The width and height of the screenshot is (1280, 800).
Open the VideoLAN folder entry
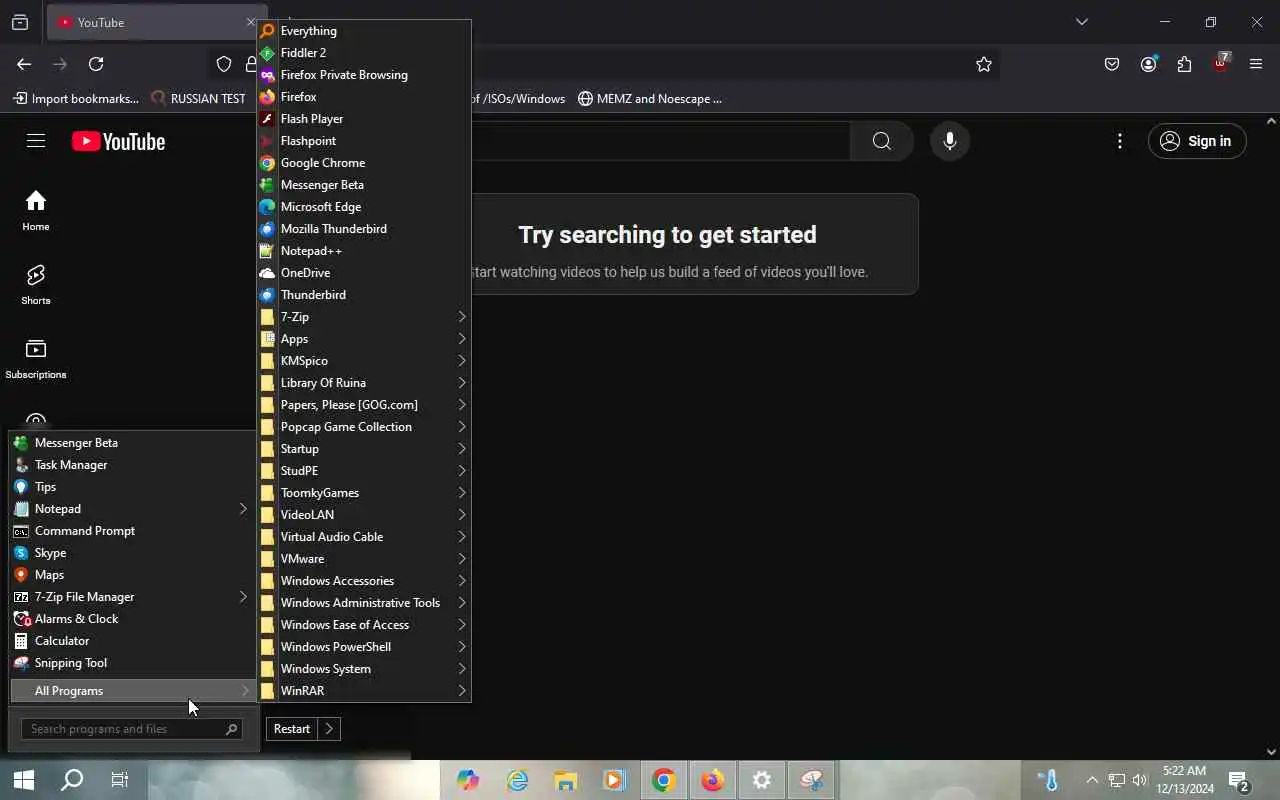pos(364,515)
